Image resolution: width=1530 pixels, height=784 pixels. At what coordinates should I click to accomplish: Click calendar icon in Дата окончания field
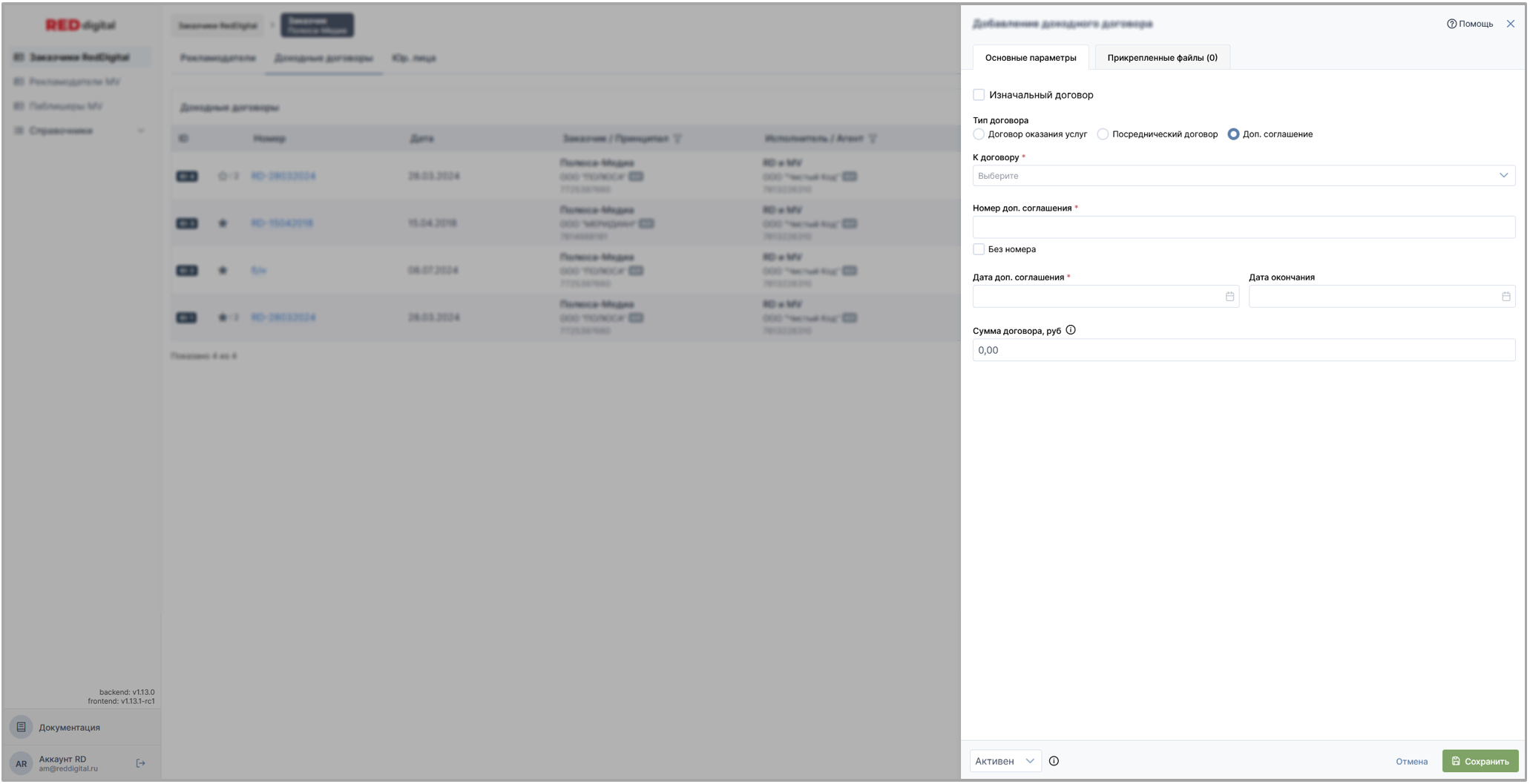[x=1506, y=297]
